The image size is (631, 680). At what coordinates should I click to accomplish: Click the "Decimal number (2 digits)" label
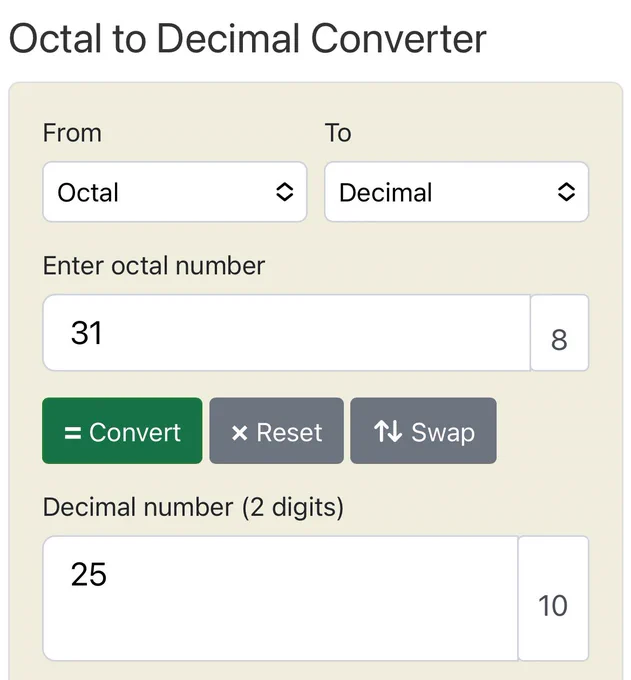(x=193, y=507)
